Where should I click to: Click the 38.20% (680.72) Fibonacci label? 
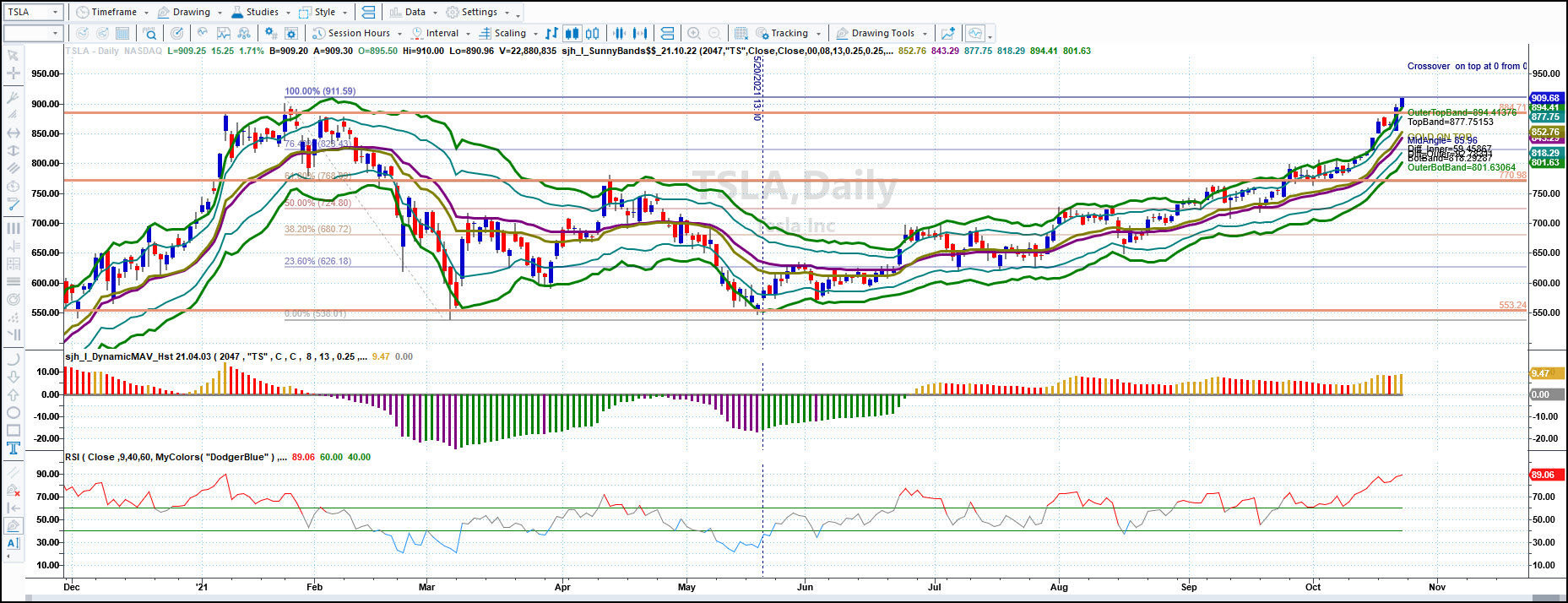[x=317, y=229]
